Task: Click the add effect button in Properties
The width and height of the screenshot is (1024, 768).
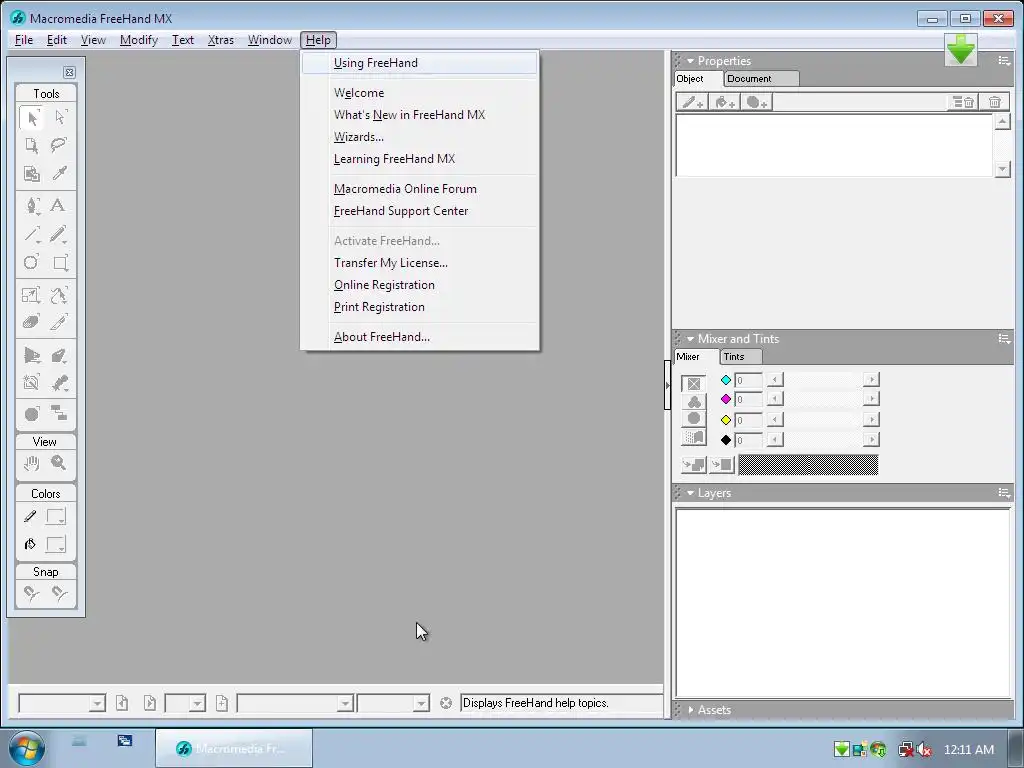Action: [757, 102]
